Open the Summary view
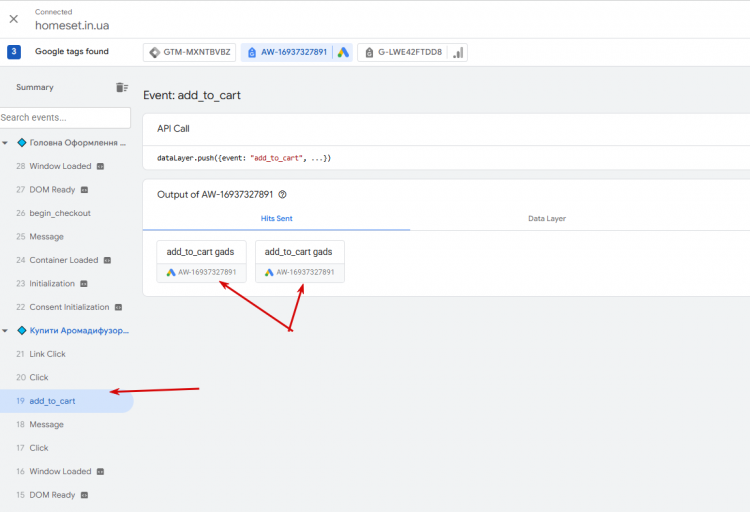This screenshot has height=512, width=750. [35, 87]
